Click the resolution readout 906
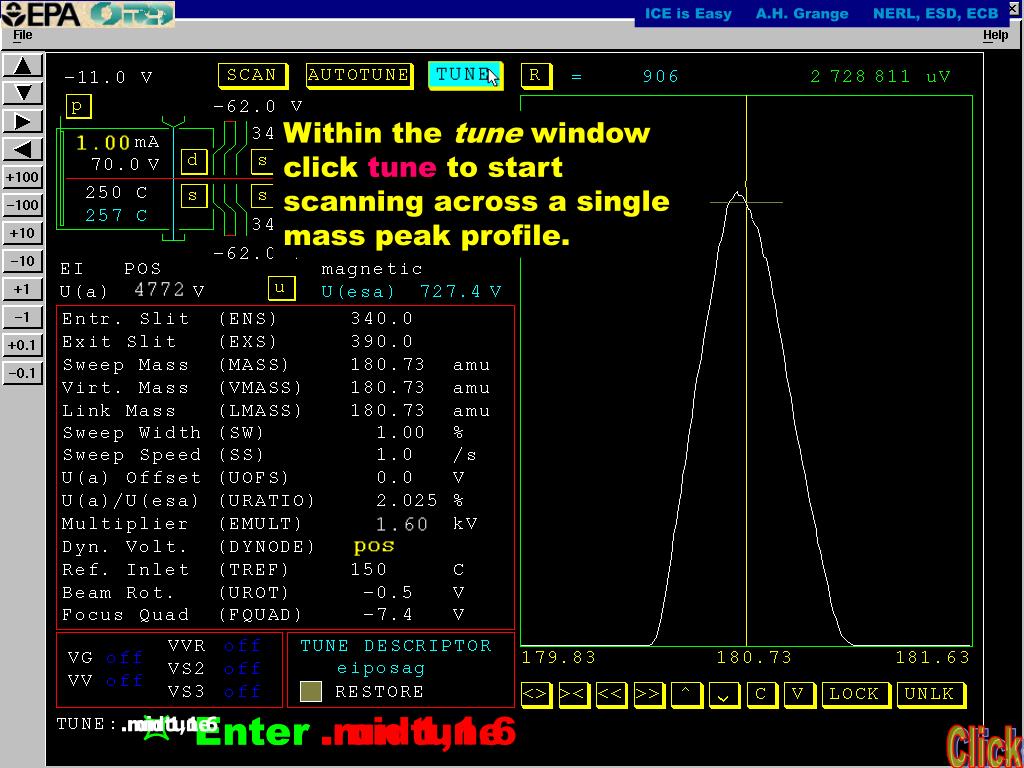The width and height of the screenshot is (1024, 768). pos(661,76)
